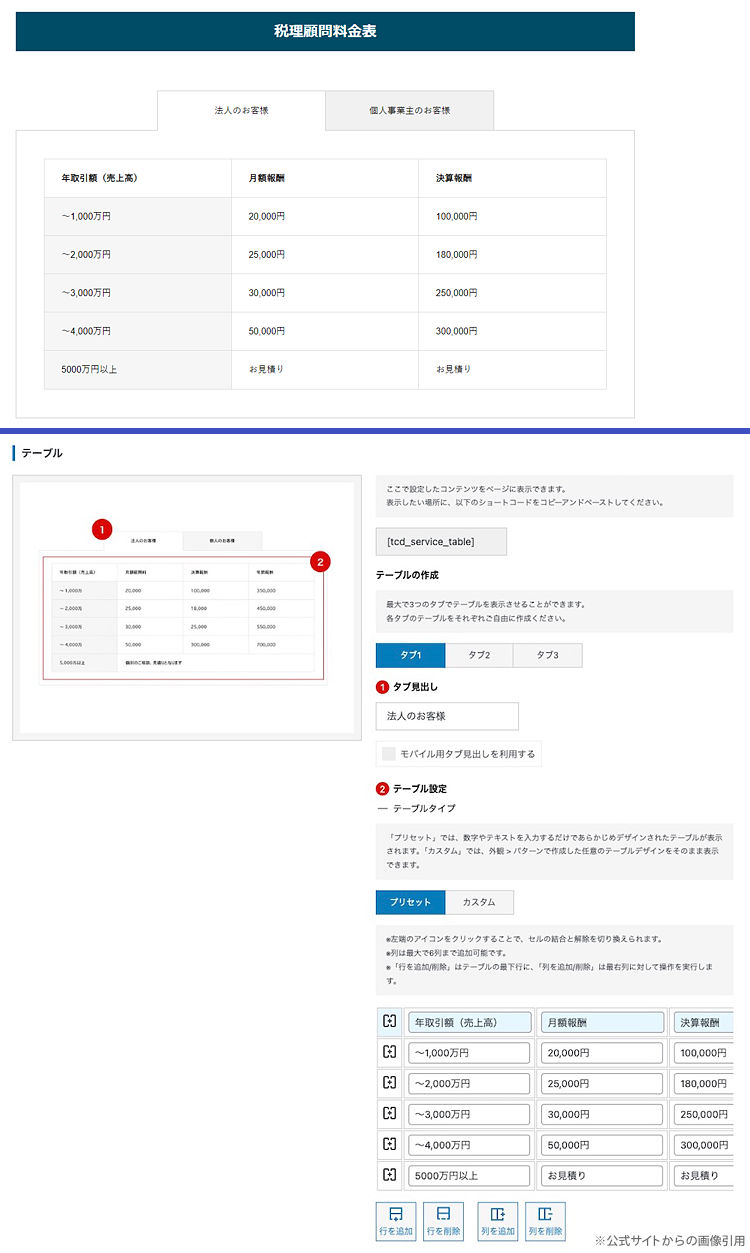Image resolution: width=750 pixels, height=1253 pixels.
Task: Edit cell ～3,000万円 in editor
Action: (469, 1114)
